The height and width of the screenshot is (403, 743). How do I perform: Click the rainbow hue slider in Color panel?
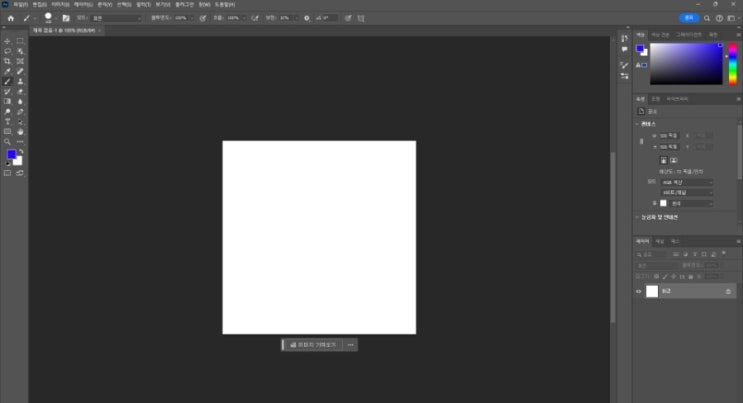point(733,64)
